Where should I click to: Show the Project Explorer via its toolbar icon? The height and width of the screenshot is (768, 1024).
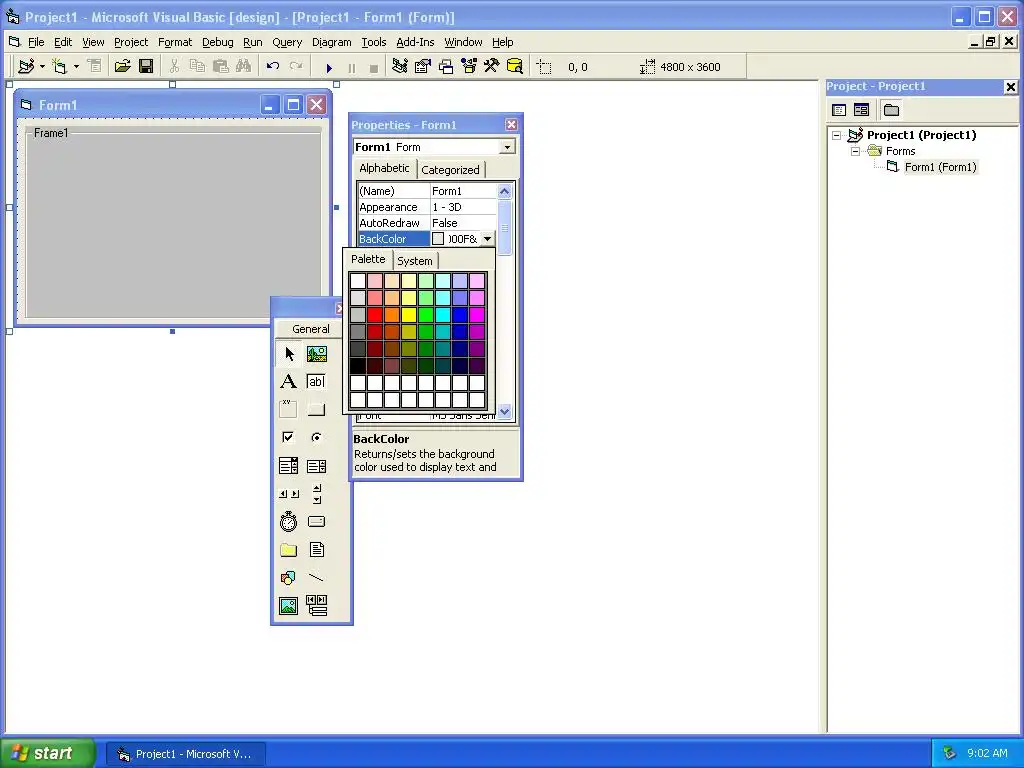tap(400, 67)
